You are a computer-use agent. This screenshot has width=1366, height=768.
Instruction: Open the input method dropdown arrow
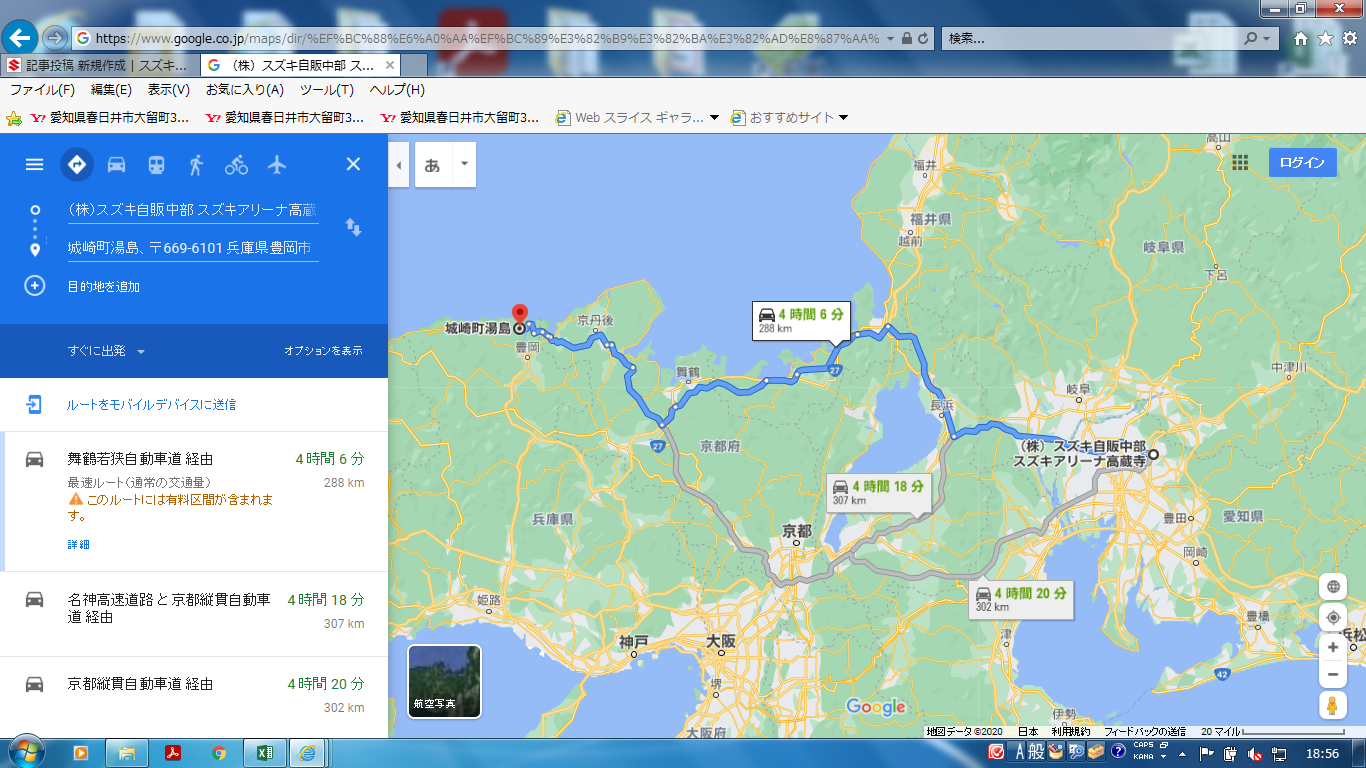(x=463, y=165)
